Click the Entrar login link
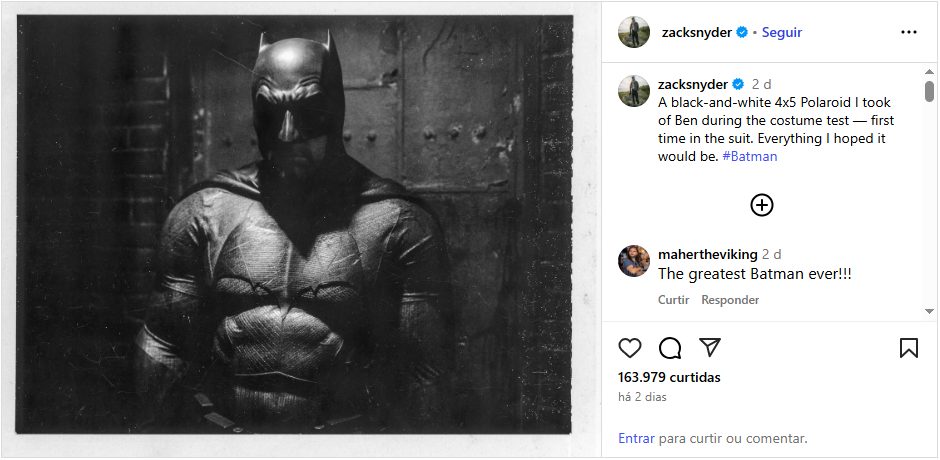The height and width of the screenshot is (460, 940). [636, 438]
